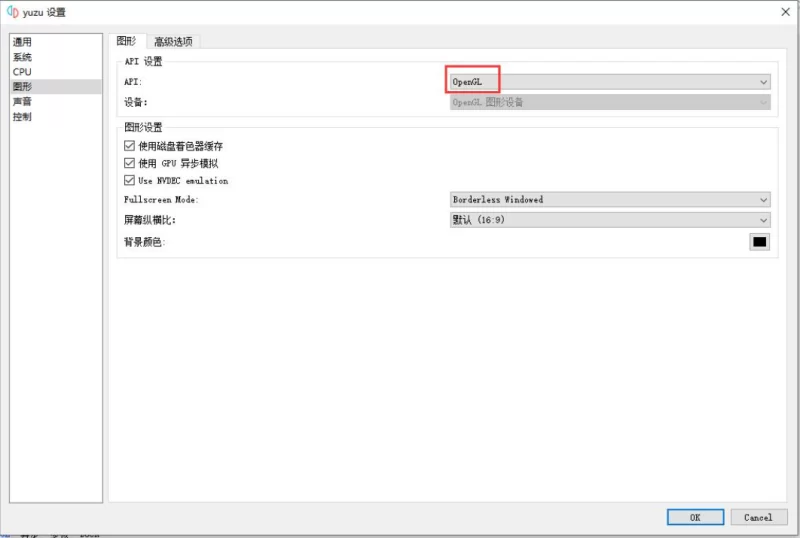Click the Cancel button
Image resolution: width=800 pixels, height=538 pixels.
click(759, 517)
